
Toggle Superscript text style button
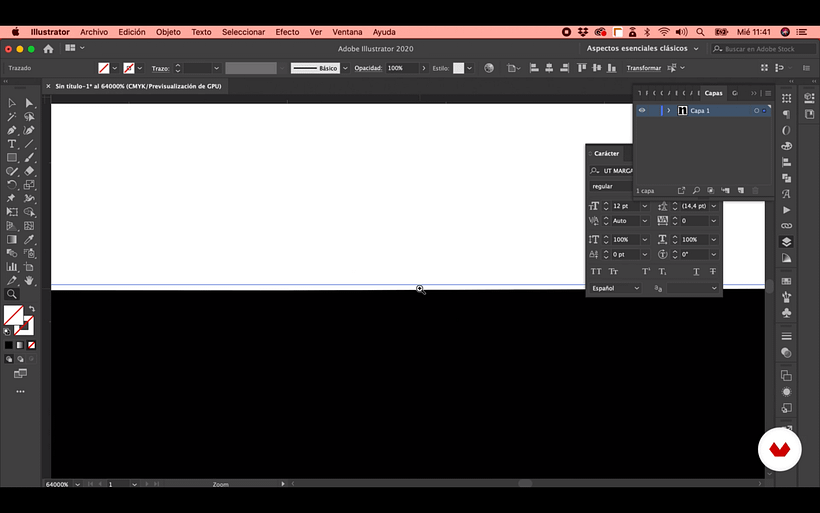646,271
